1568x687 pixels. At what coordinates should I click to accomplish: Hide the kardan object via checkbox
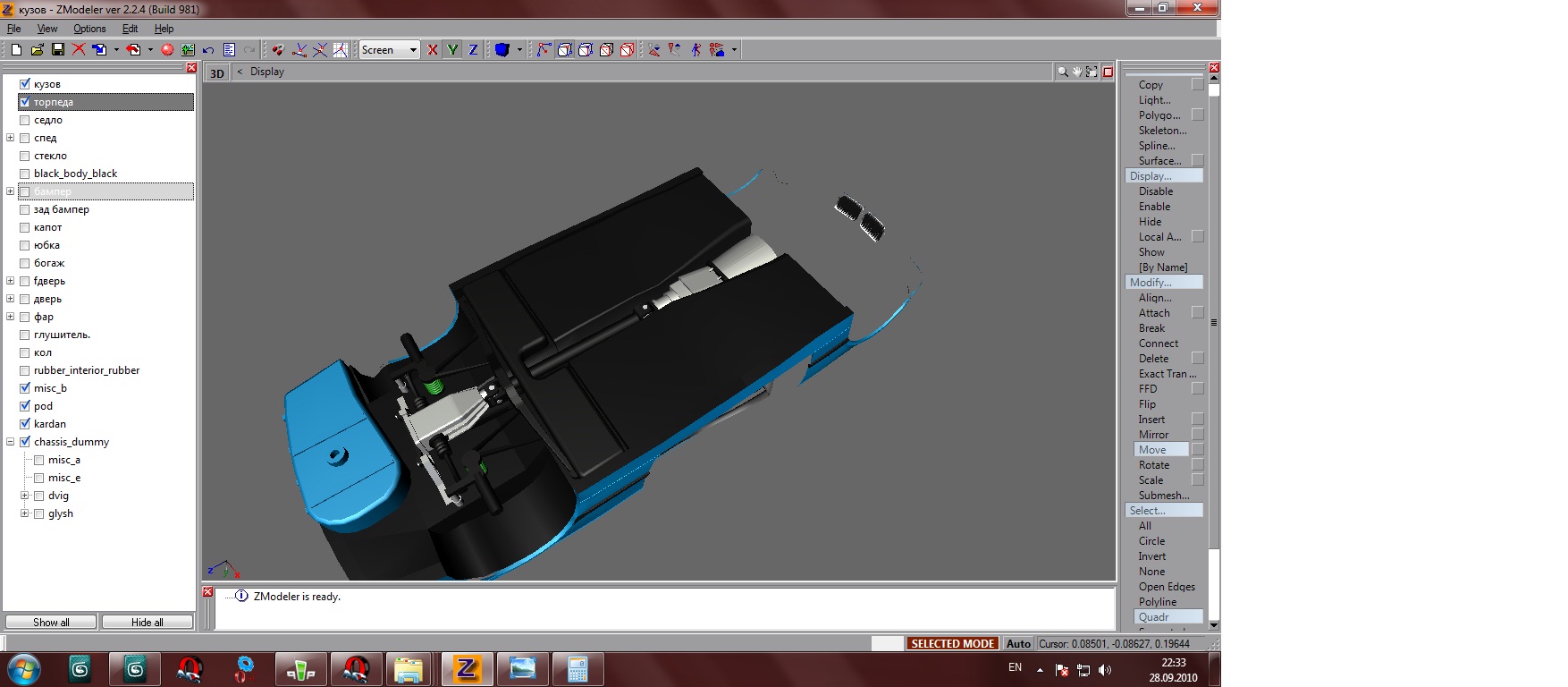click(x=25, y=424)
